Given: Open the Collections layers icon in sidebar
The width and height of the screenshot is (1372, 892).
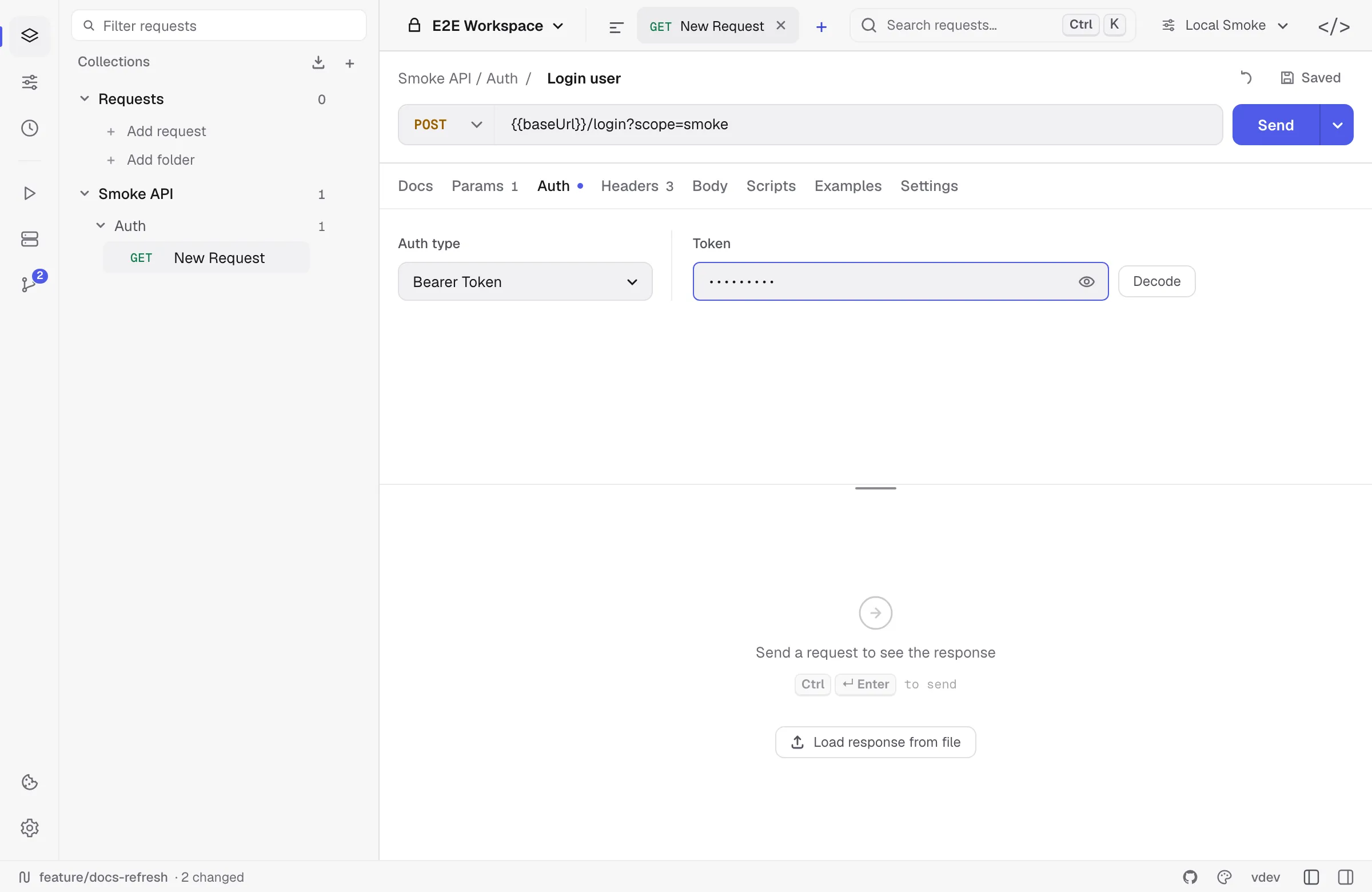Looking at the screenshot, I should click(29, 36).
